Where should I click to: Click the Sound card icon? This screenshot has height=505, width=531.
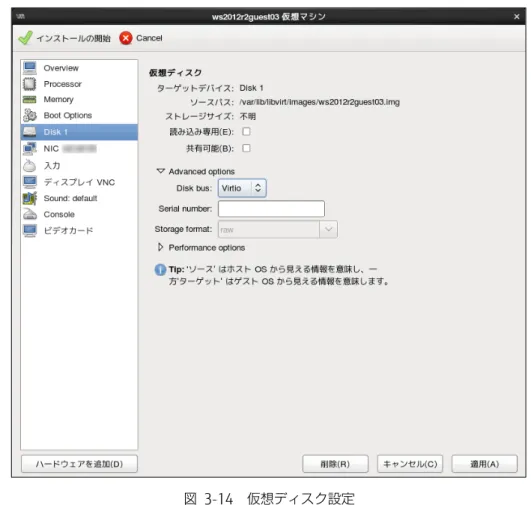coord(30,198)
